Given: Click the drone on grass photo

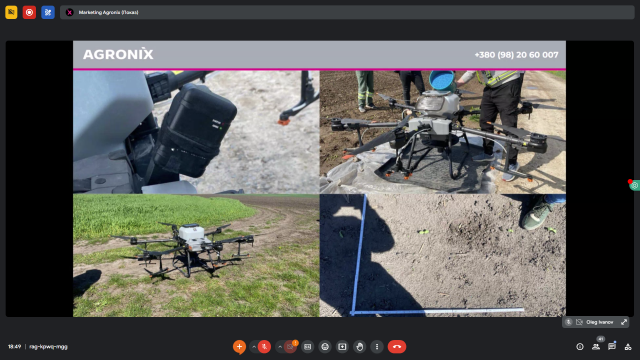Looking at the screenshot, I should coord(196,256).
